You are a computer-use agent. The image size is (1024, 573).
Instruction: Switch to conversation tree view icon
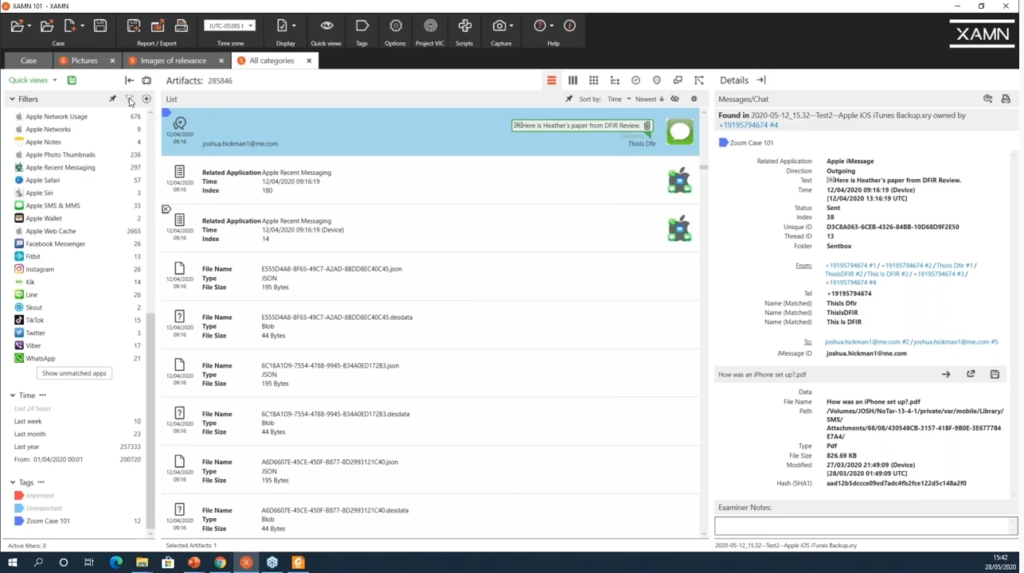tap(615, 80)
